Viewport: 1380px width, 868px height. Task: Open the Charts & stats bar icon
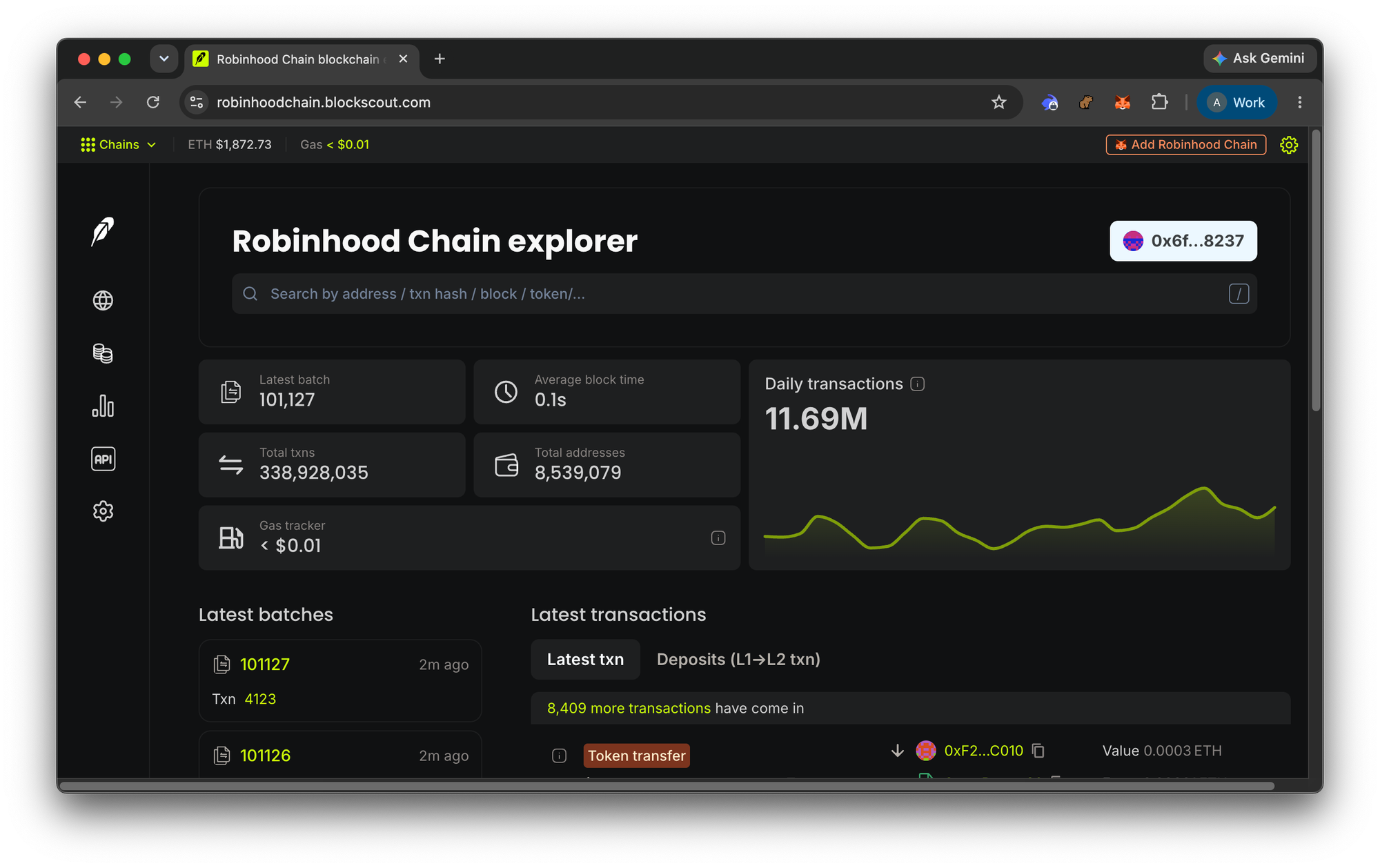(x=103, y=406)
